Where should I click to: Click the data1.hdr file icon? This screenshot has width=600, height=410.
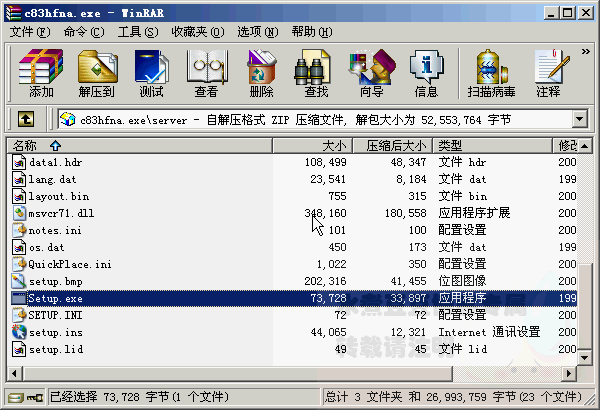(19, 162)
